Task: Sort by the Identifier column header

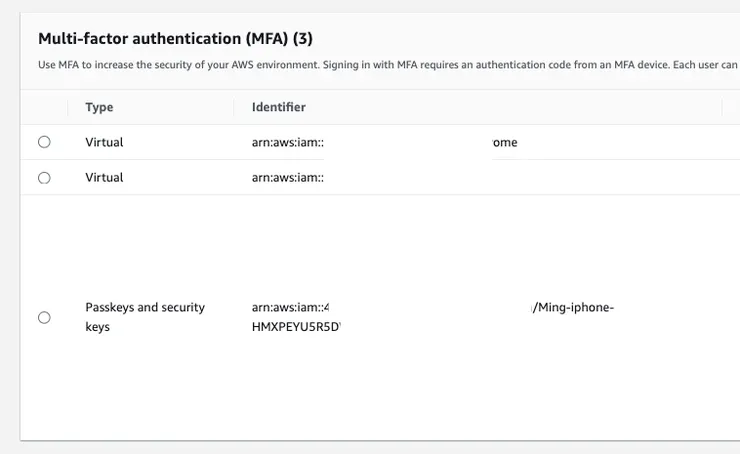Action: click(279, 107)
